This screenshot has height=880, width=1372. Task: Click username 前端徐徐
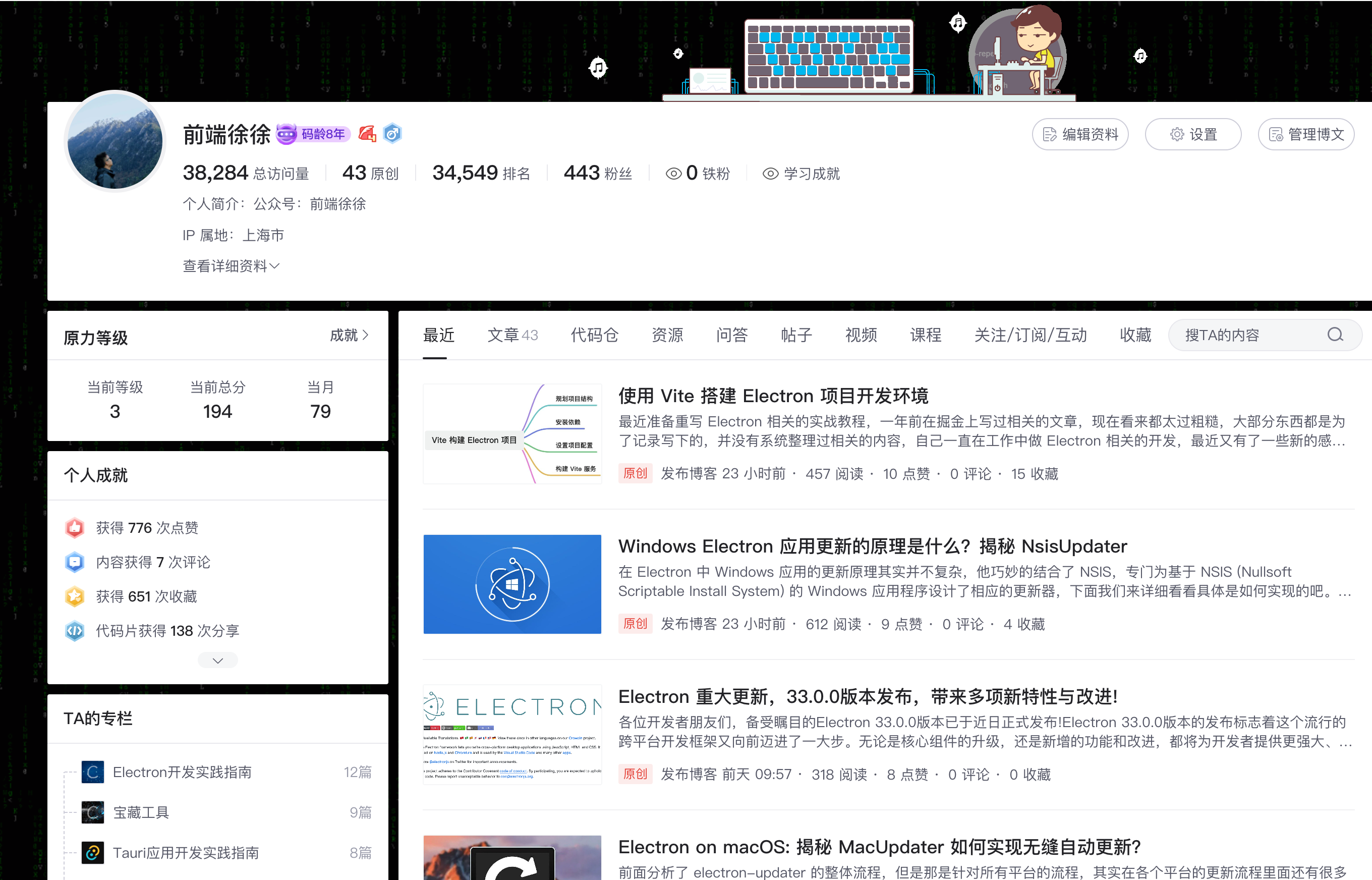(227, 135)
